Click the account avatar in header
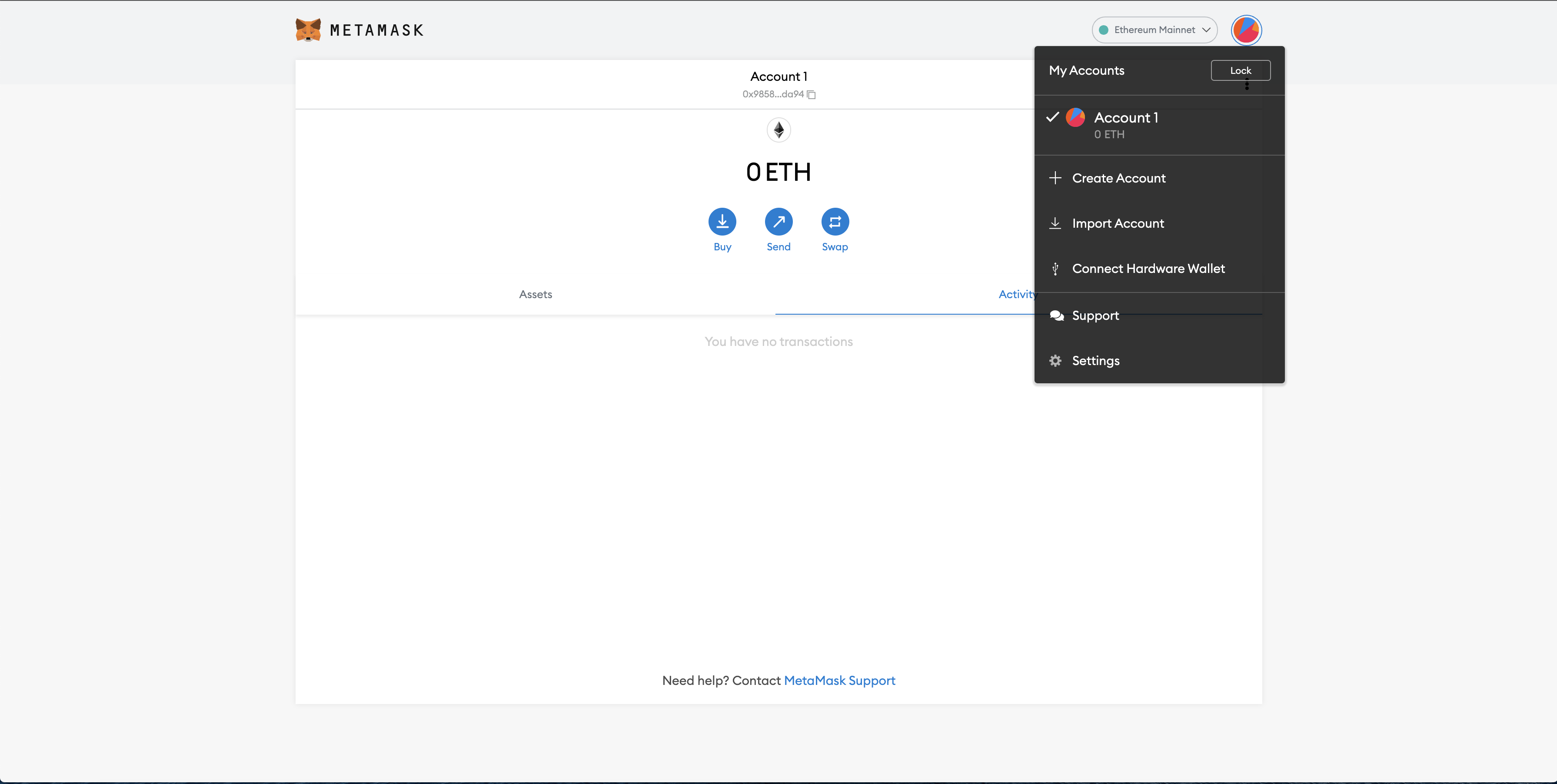Screen dimensions: 1557x784 1246,30
